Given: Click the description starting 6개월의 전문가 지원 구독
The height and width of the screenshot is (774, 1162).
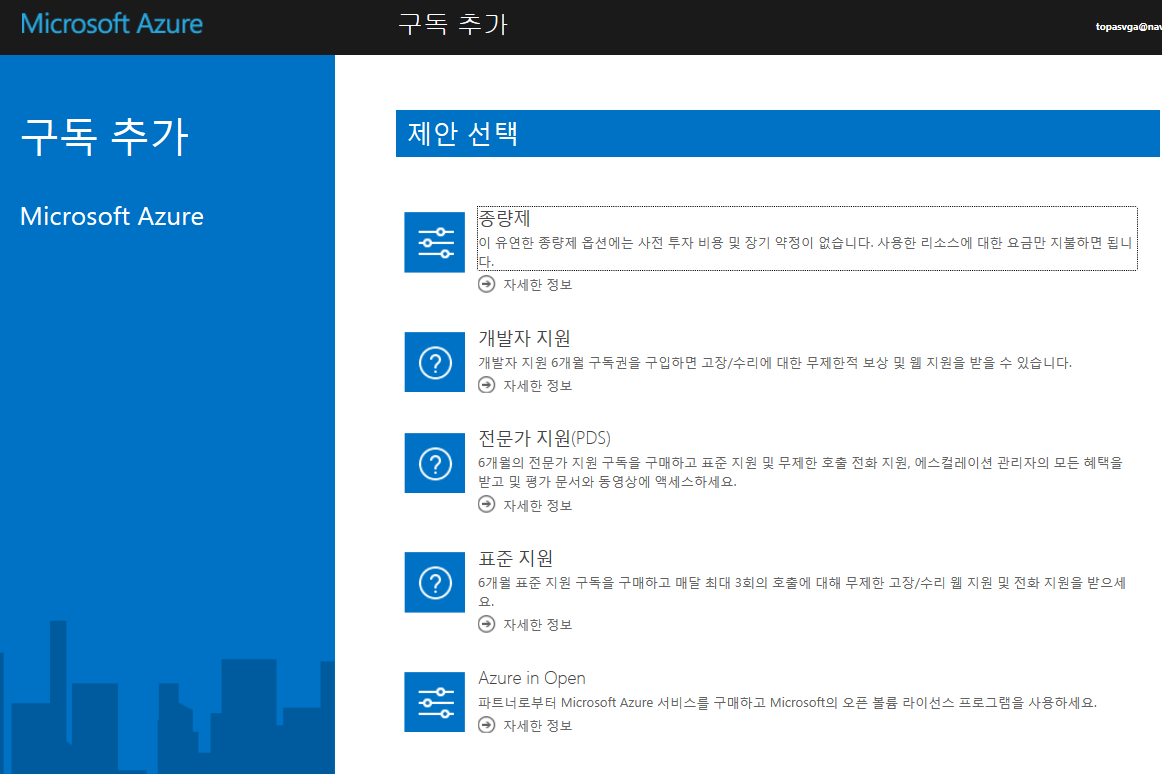Looking at the screenshot, I should coord(800,472).
